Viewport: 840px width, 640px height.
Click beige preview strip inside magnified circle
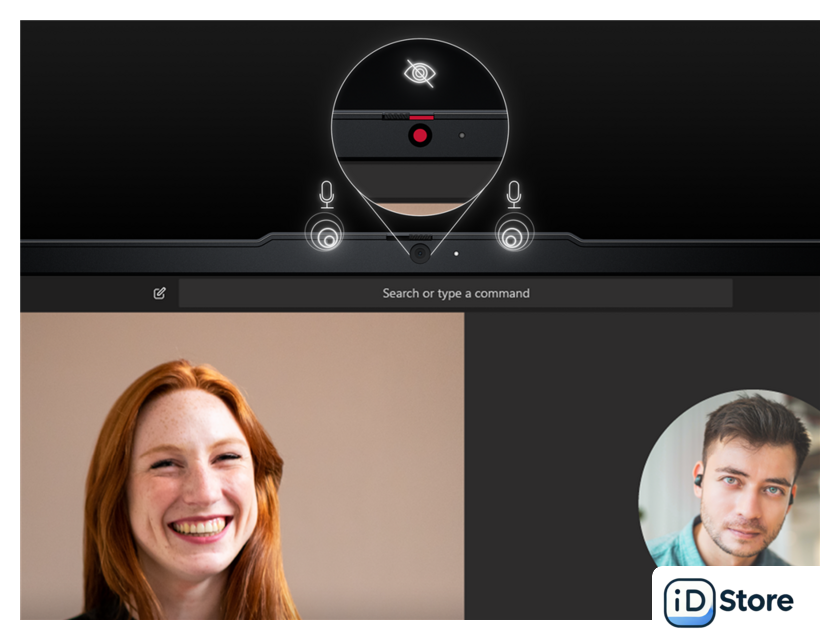coord(420,207)
